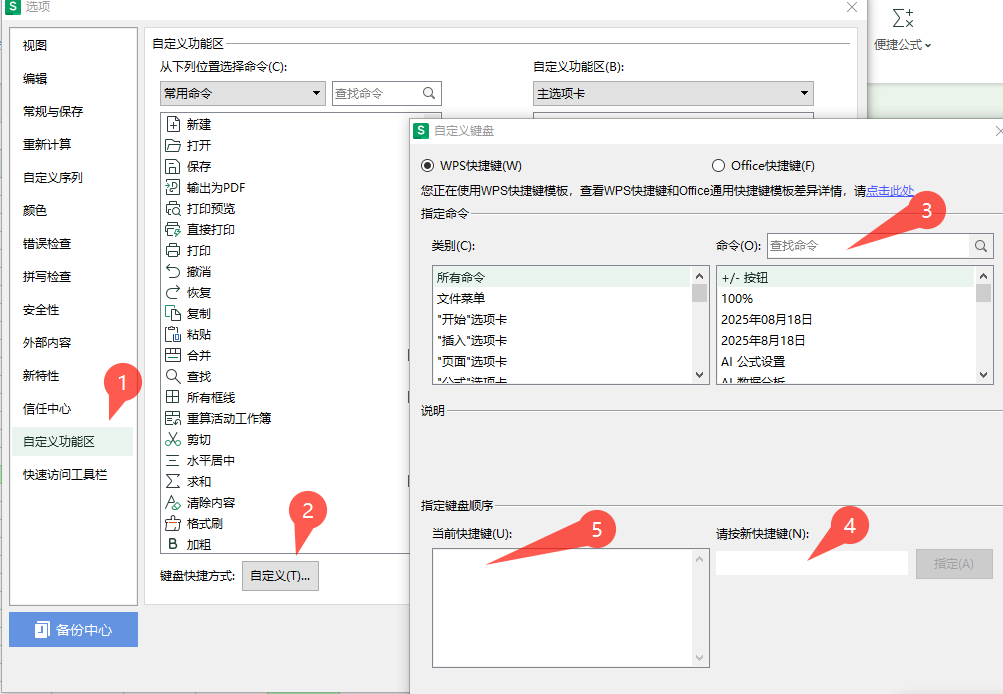Select the AI 公式设置 command

click(846, 361)
